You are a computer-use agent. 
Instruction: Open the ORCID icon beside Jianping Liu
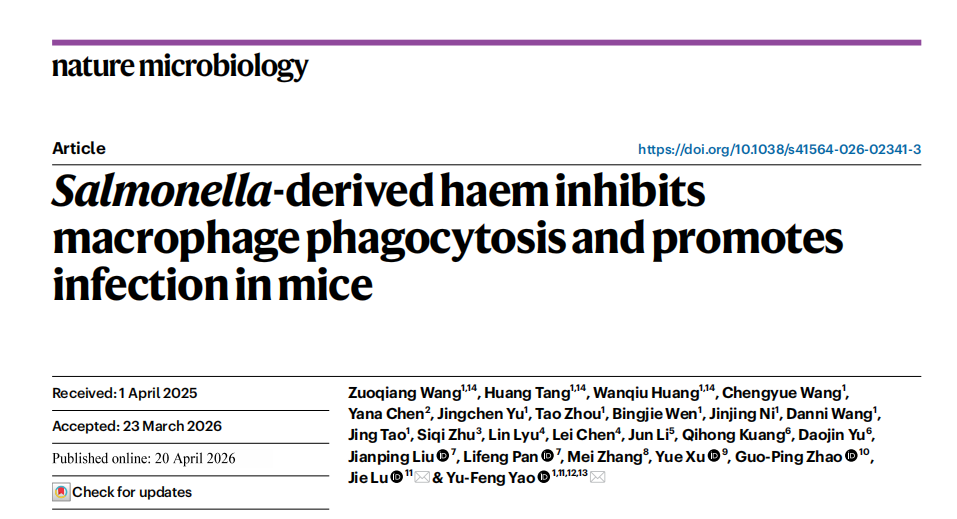(442, 455)
